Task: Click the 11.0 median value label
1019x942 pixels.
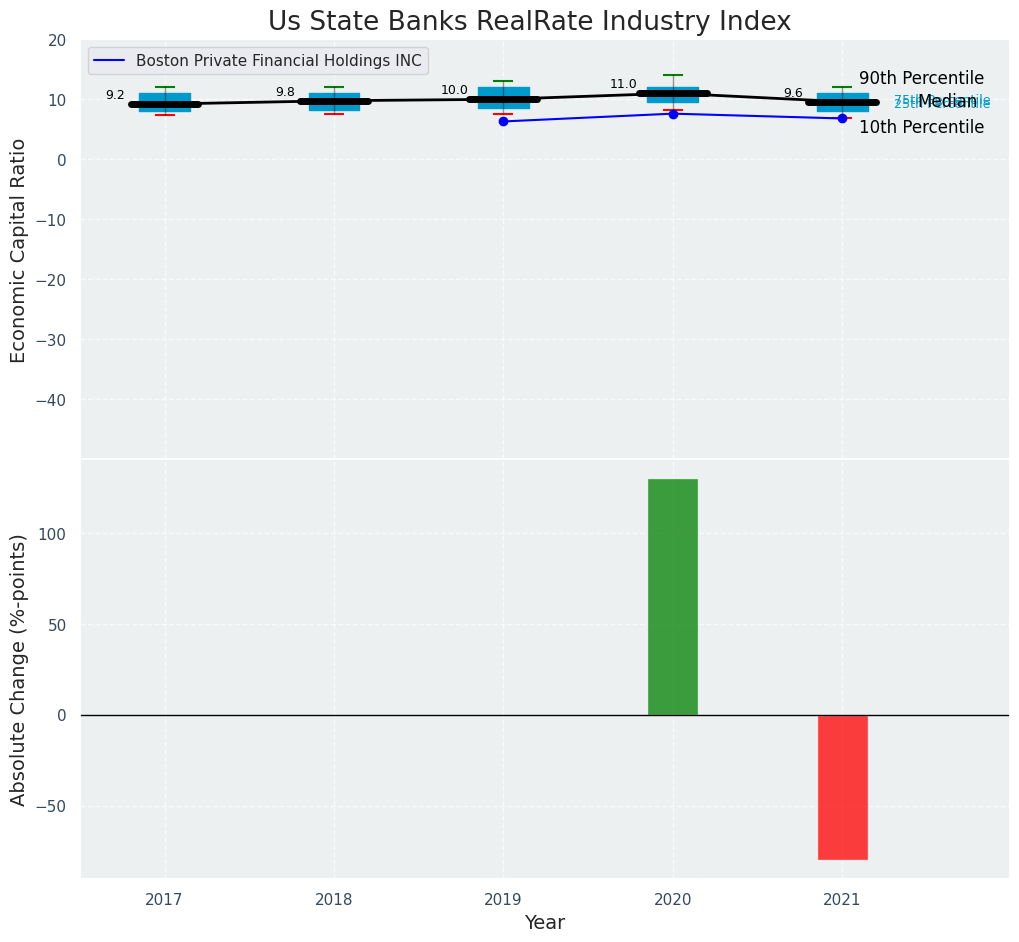Action: click(x=623, y=84)
